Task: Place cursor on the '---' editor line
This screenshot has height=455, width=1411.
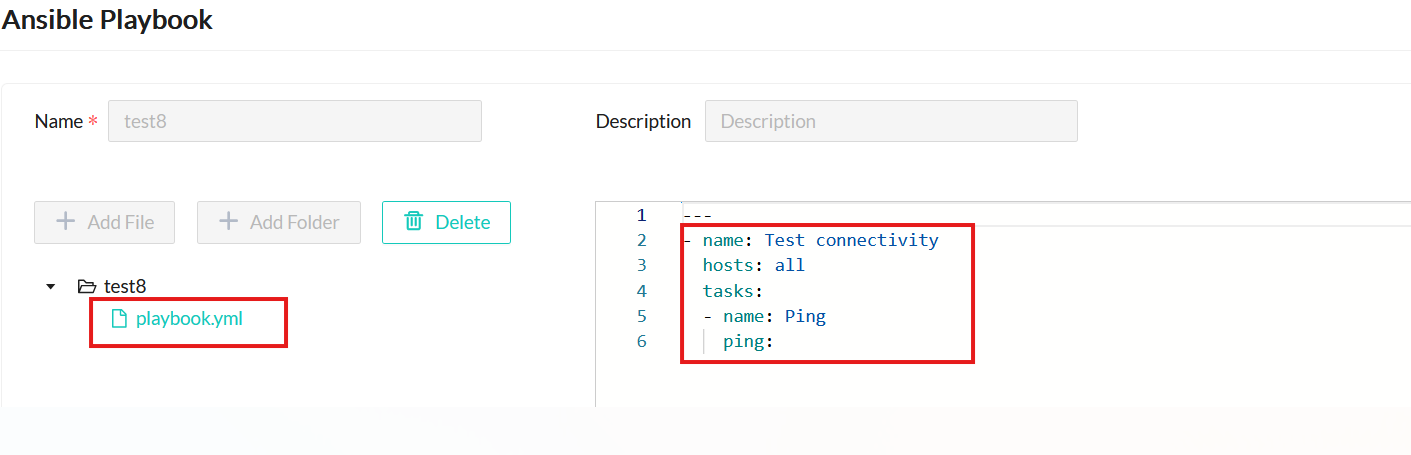Action: tap(697, 215)
